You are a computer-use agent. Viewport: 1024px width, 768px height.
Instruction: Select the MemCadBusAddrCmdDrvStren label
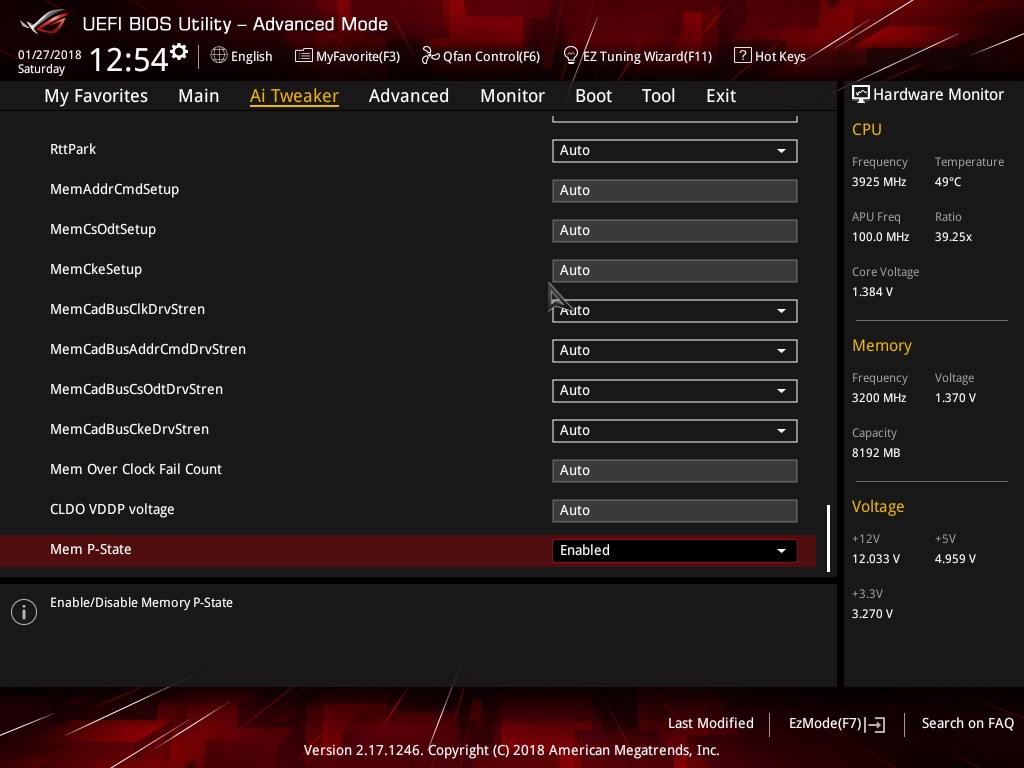[x=148, y=349]
